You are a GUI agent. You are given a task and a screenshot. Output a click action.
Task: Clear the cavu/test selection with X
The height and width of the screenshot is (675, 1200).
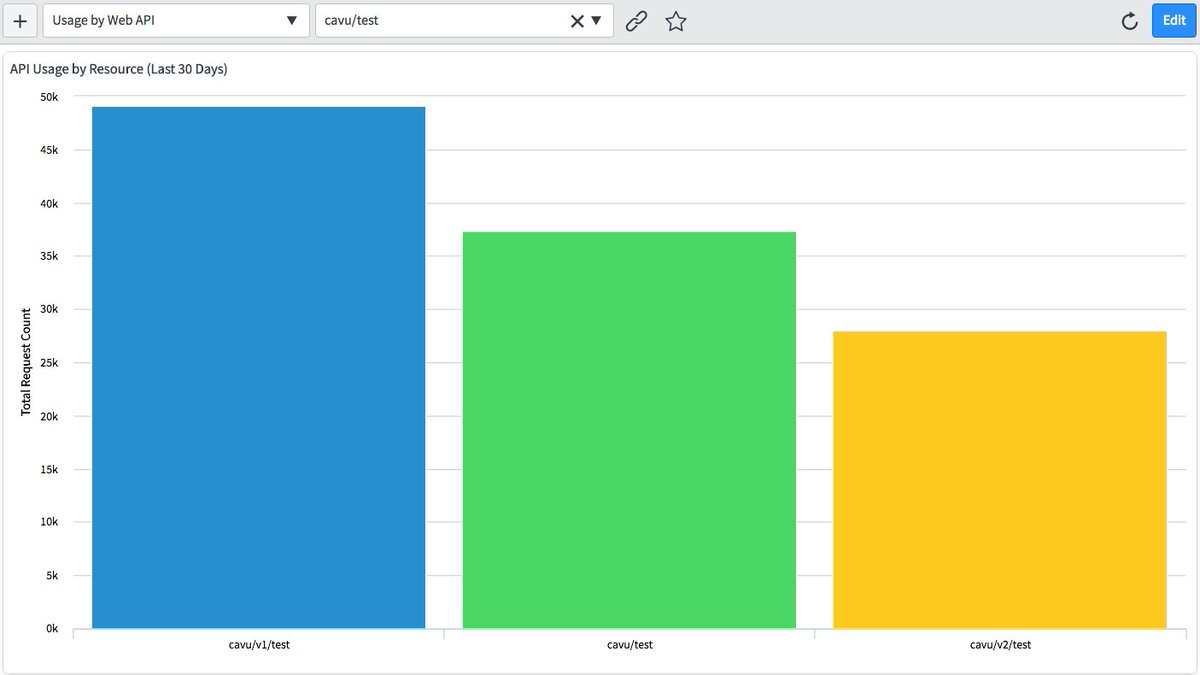[x=577, y=21]
